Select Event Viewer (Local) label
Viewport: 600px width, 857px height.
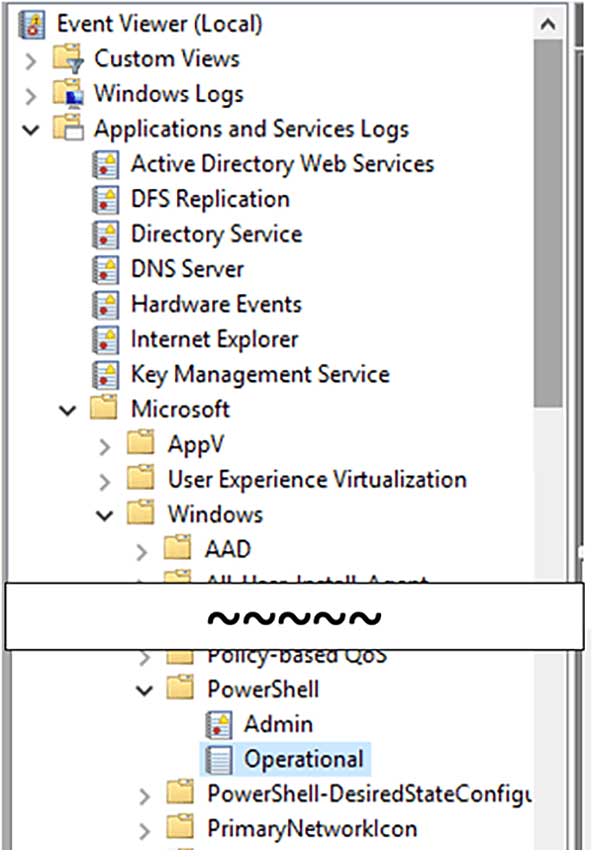click(x=160, y=24)
